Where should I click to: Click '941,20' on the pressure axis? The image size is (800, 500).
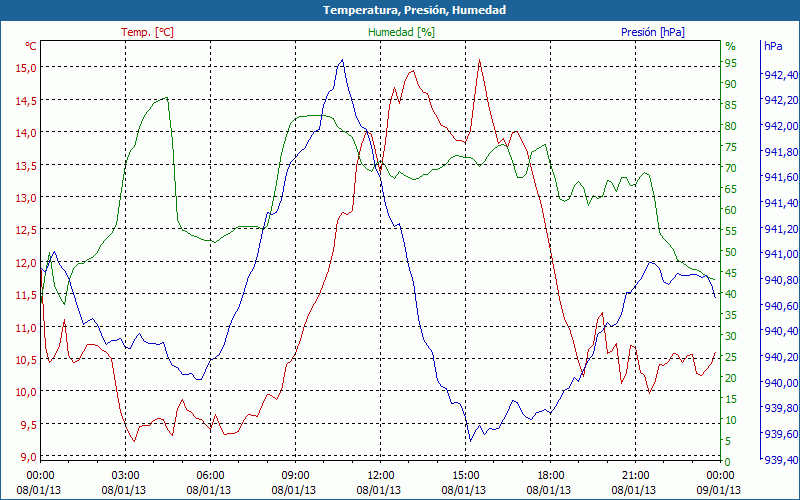pyautogui.click(x=781, y=229)
